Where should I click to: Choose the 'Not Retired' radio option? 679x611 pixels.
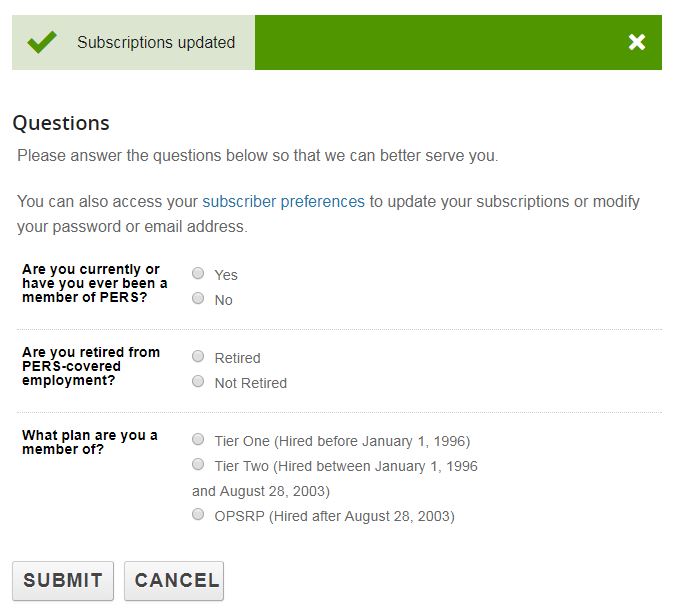[198, 381]
